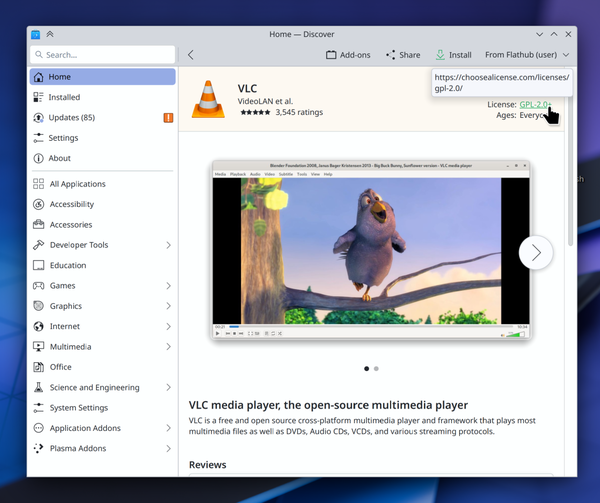The height and width of the screenshot is (503, 600).
Task: Open the Settings sidebar item
Action: coord(63,138)
